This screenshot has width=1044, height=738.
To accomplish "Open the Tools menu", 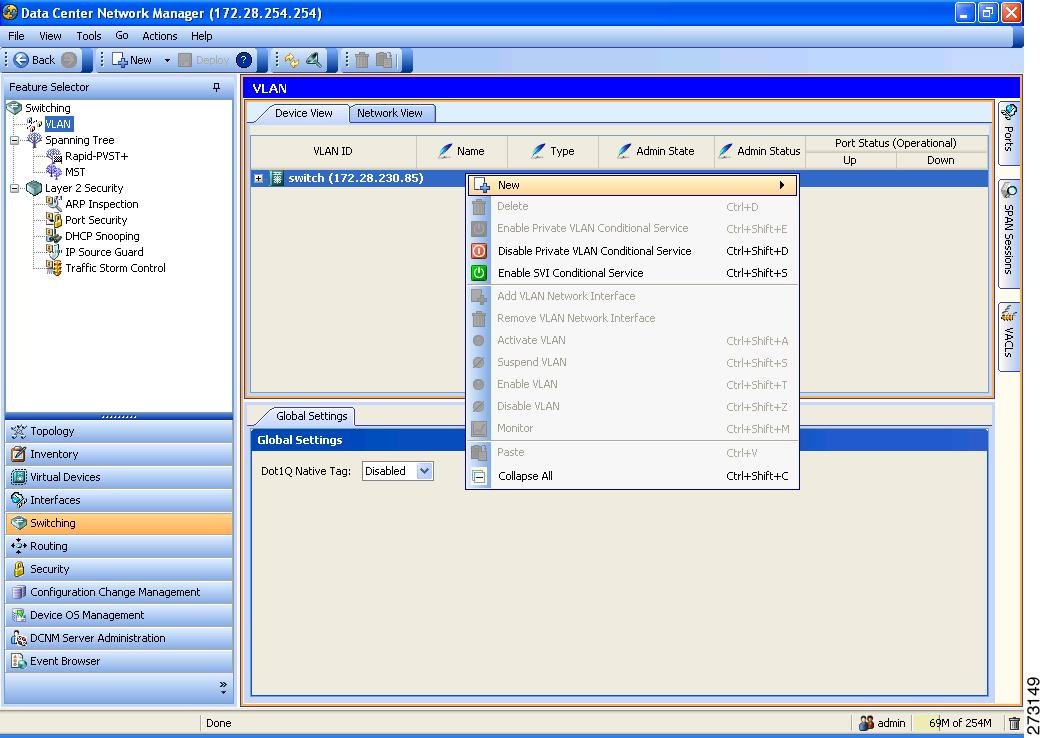I will coord(89,36).
